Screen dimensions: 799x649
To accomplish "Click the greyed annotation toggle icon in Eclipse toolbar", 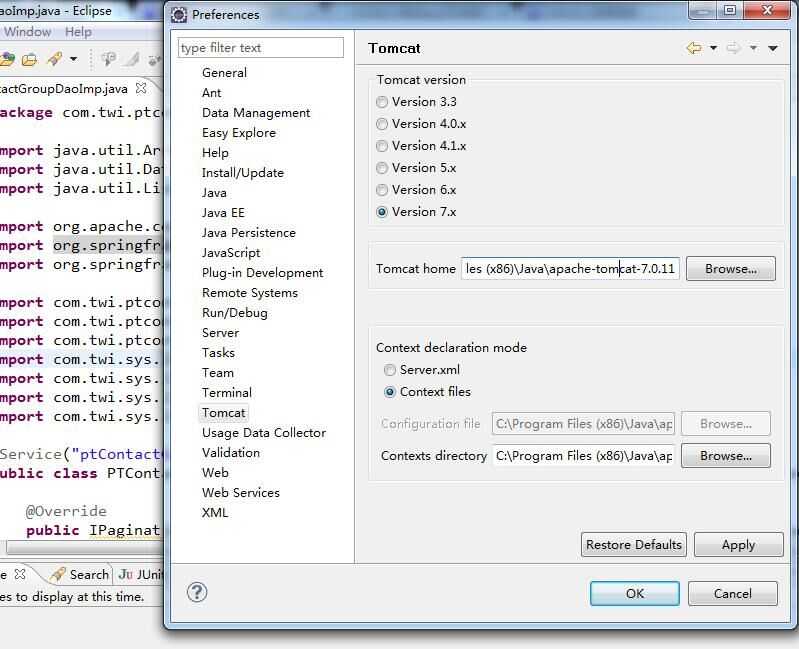I will click(x=108, y=60).
